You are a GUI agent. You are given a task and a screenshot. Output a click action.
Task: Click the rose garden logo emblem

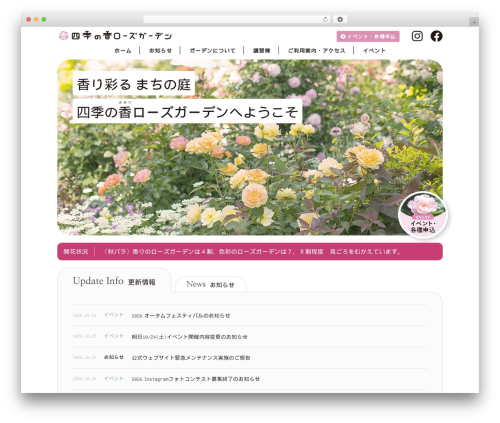63,36
